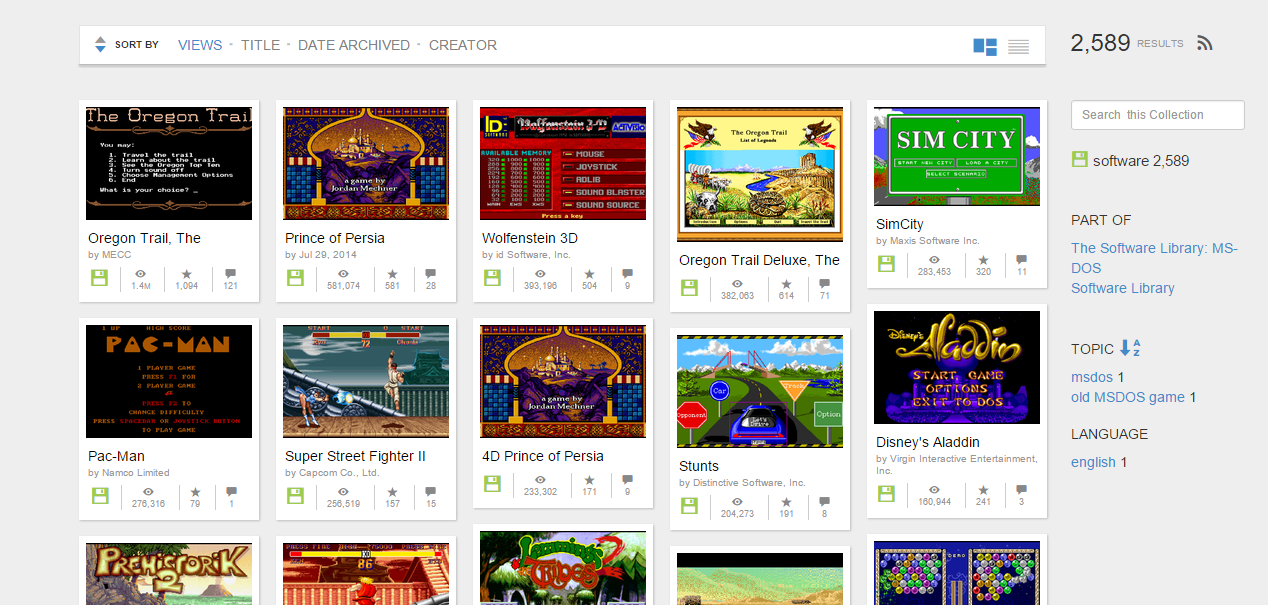Viewport: 1268px width, 605px height.
Task: Filter by english language
Action: 1093,462
